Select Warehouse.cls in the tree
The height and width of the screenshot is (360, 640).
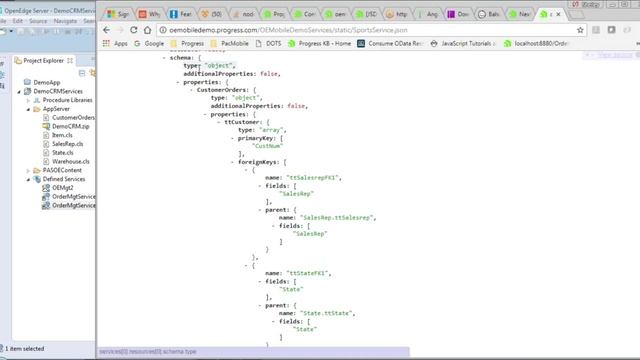71,162
